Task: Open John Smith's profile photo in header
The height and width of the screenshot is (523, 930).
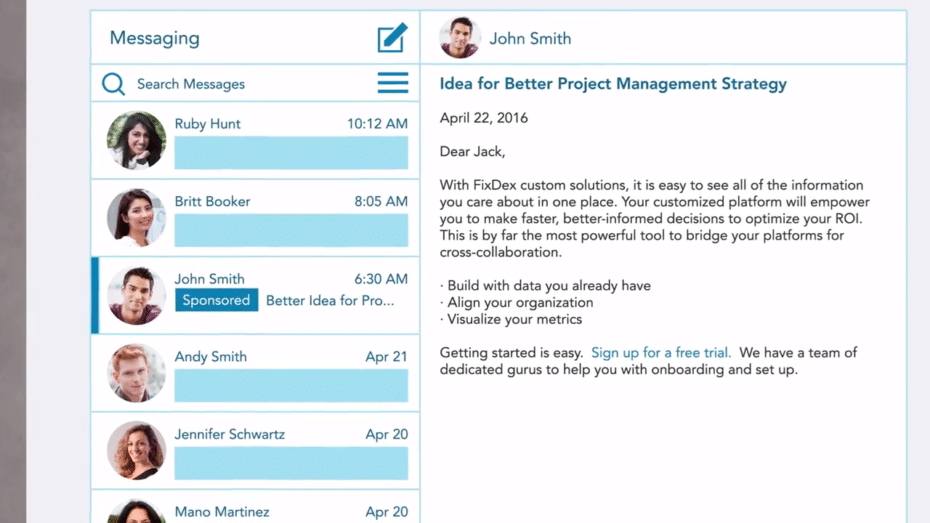Action: pos(460,37)
